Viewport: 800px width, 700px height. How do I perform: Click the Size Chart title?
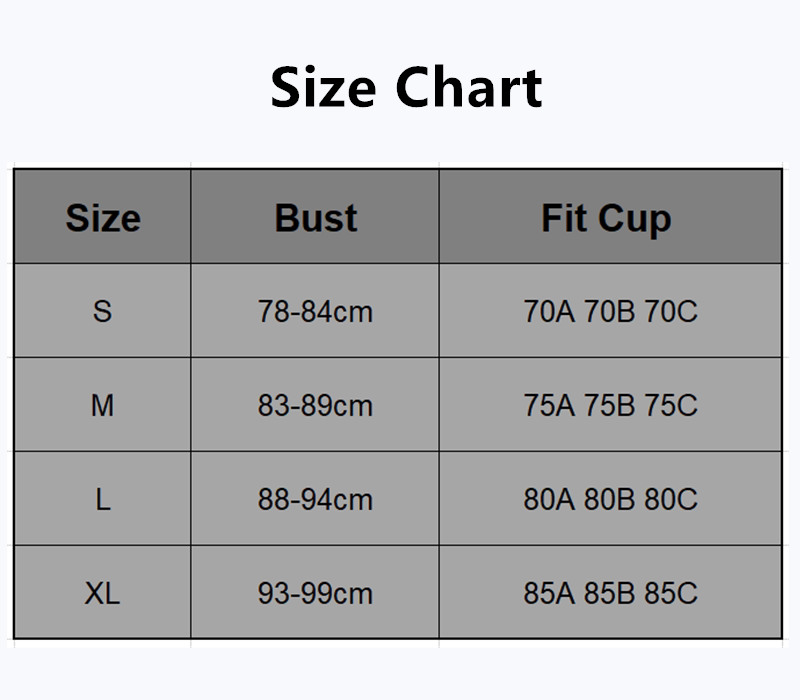406,87
